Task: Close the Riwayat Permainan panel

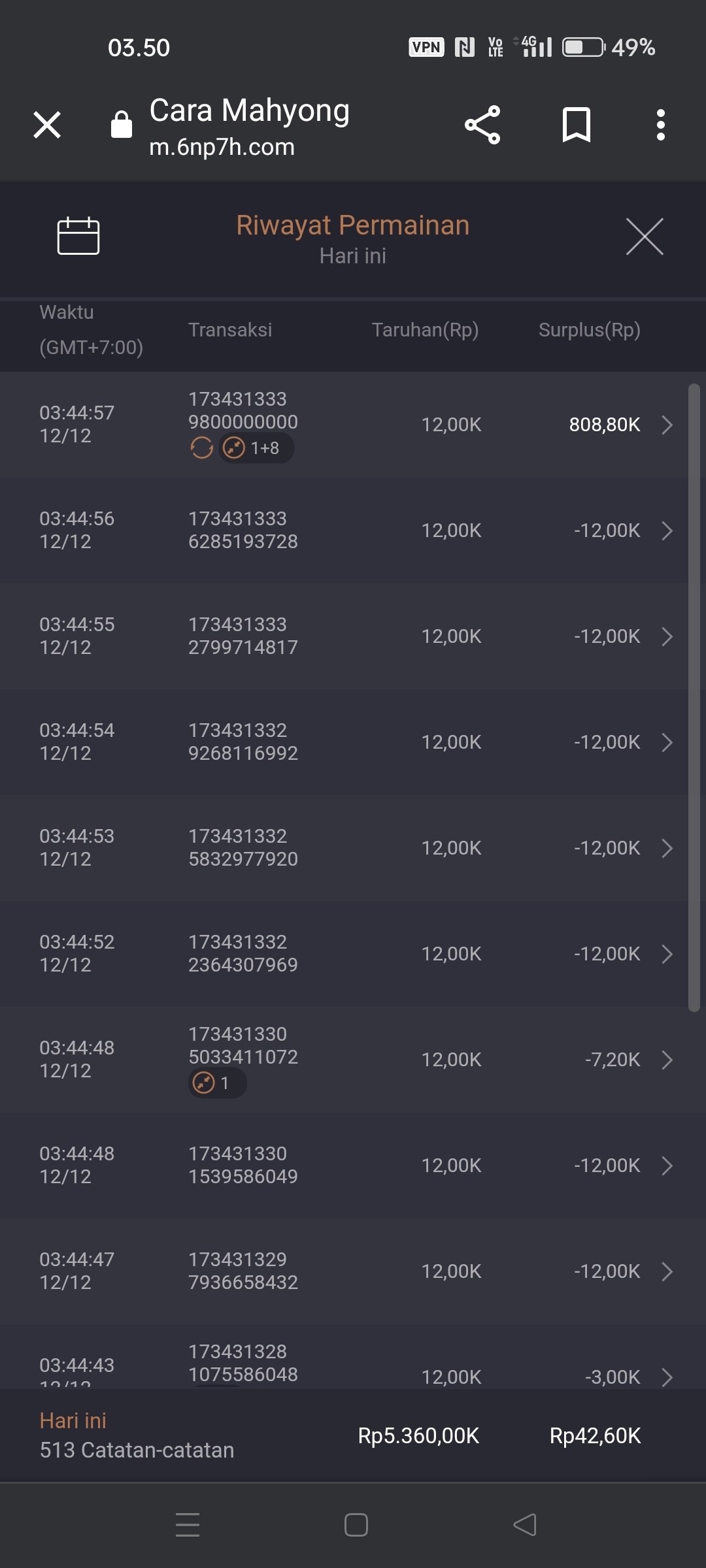Action: (645, 237)
